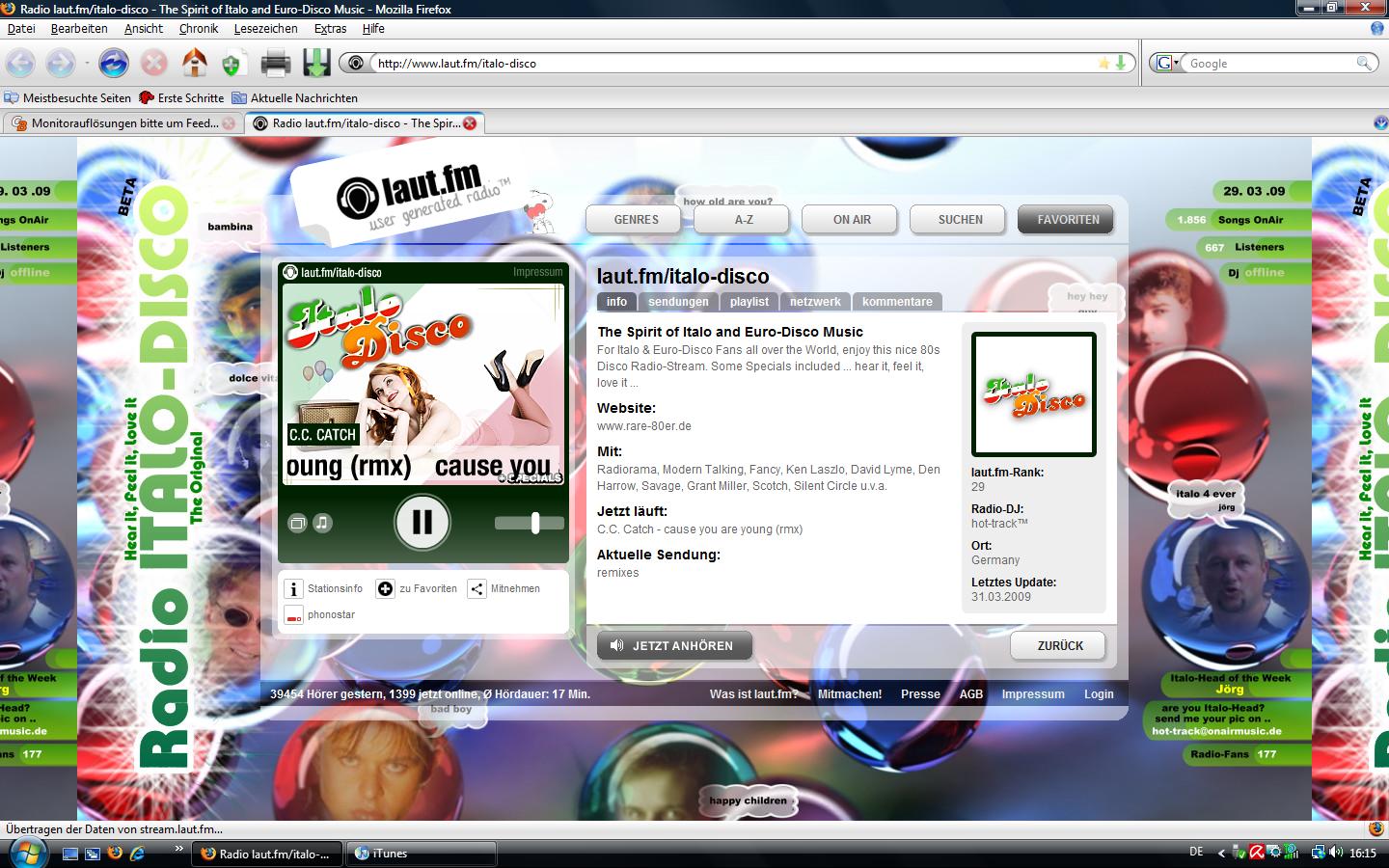Show hidden system tray icons
This screenshot has width=1389, height=868.
pyautogui.click(x=1221, y=853)
